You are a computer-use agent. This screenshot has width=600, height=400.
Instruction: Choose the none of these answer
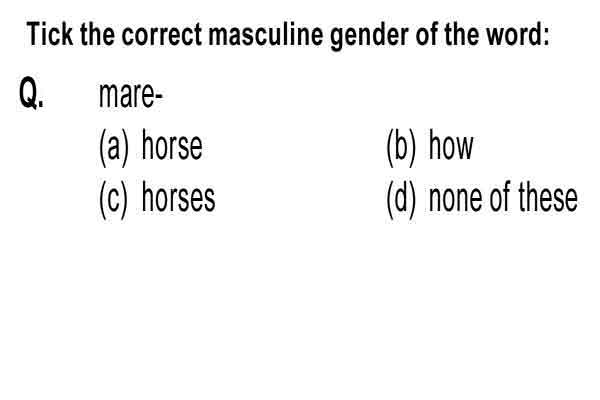click(x=503, y=198)
